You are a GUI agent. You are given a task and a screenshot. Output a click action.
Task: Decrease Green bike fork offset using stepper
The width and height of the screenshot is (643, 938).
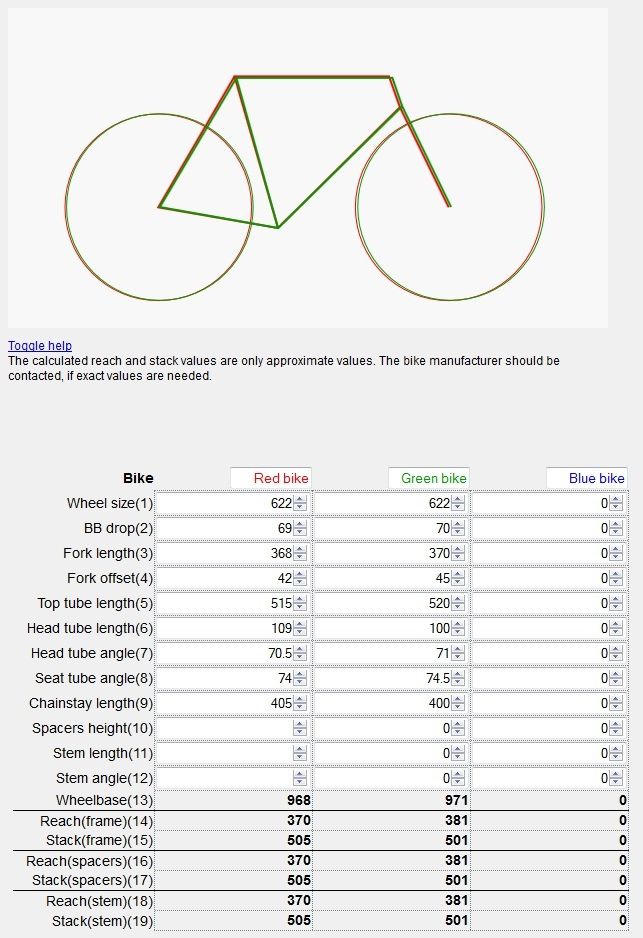pyautogui.click(x=458, y=582)
